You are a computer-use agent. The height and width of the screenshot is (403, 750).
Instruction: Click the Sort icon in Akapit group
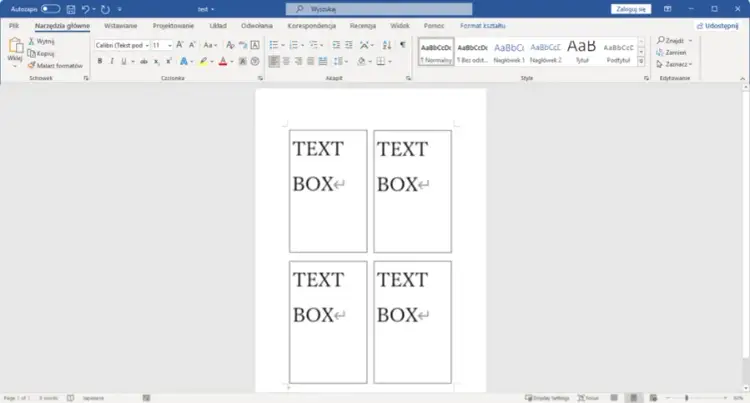(x=387, y=45)
